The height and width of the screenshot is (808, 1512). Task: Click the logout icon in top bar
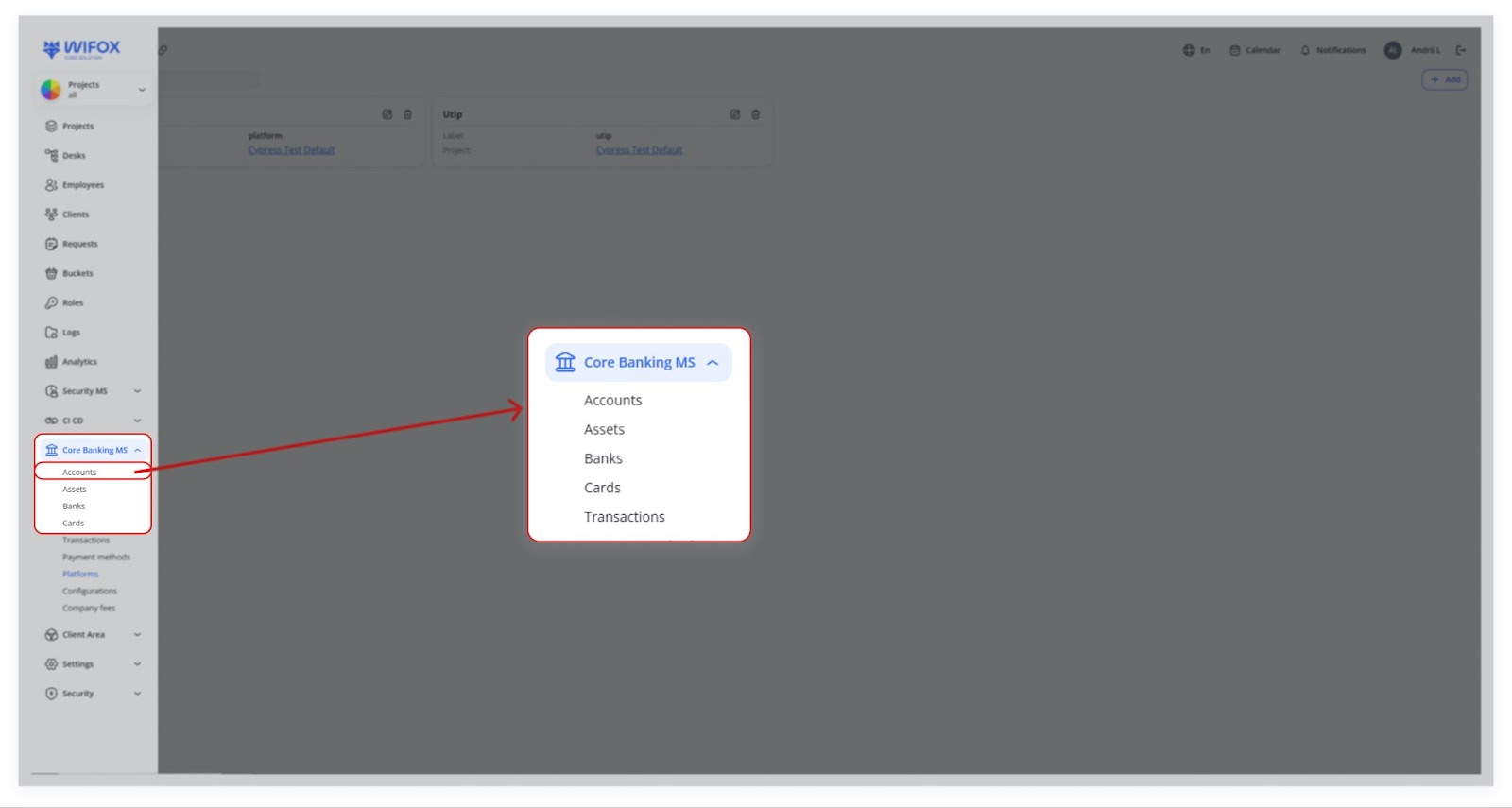point(1460,50)
